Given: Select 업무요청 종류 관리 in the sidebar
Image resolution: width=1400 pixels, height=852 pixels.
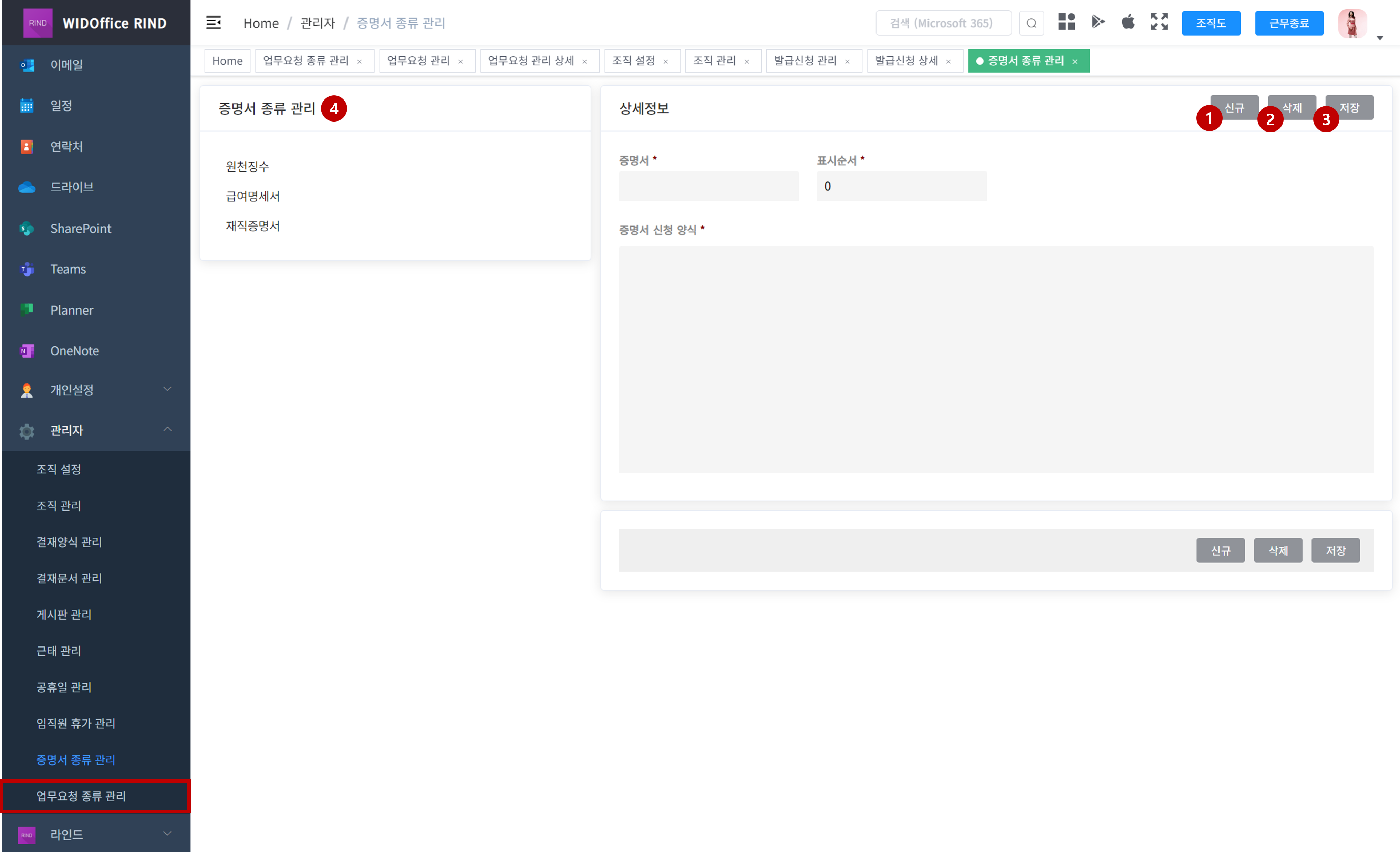Looking at the screenshot, I should (81, 796).
